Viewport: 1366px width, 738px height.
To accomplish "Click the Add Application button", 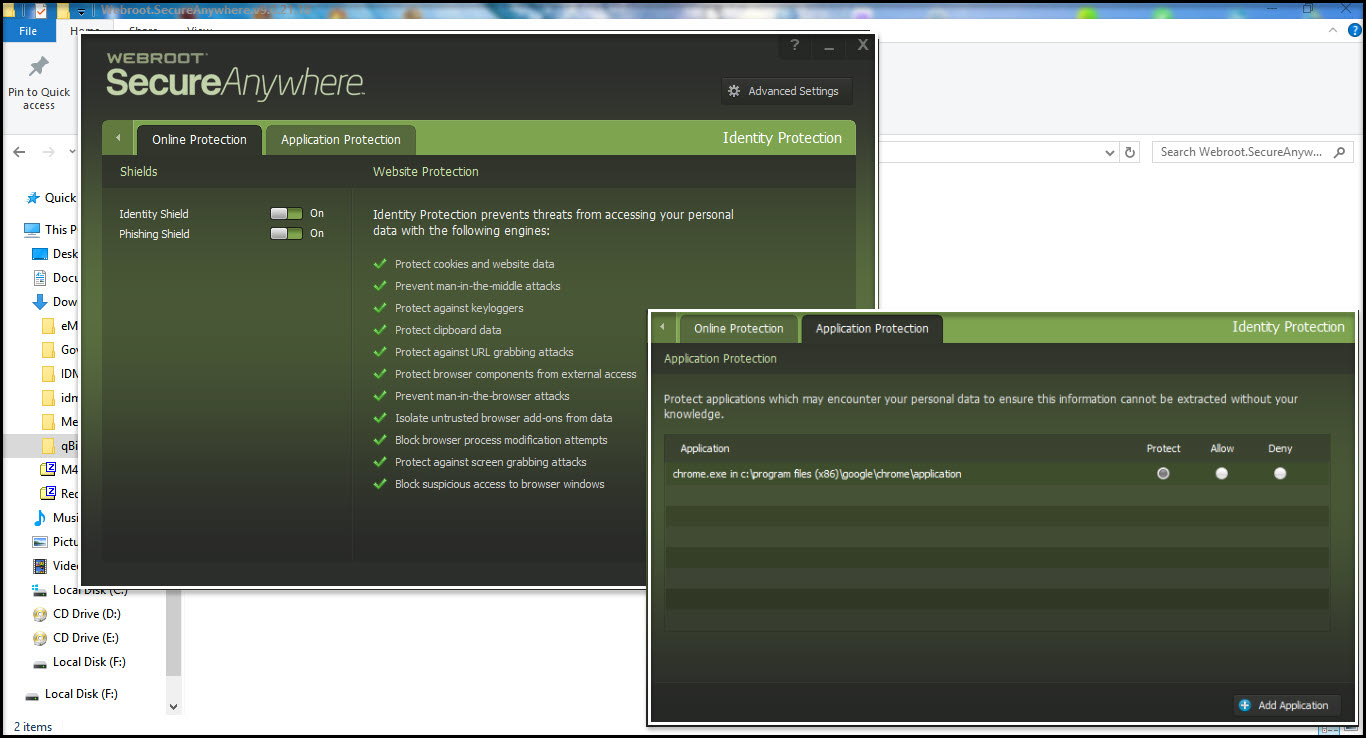I will click(1285, 705).
